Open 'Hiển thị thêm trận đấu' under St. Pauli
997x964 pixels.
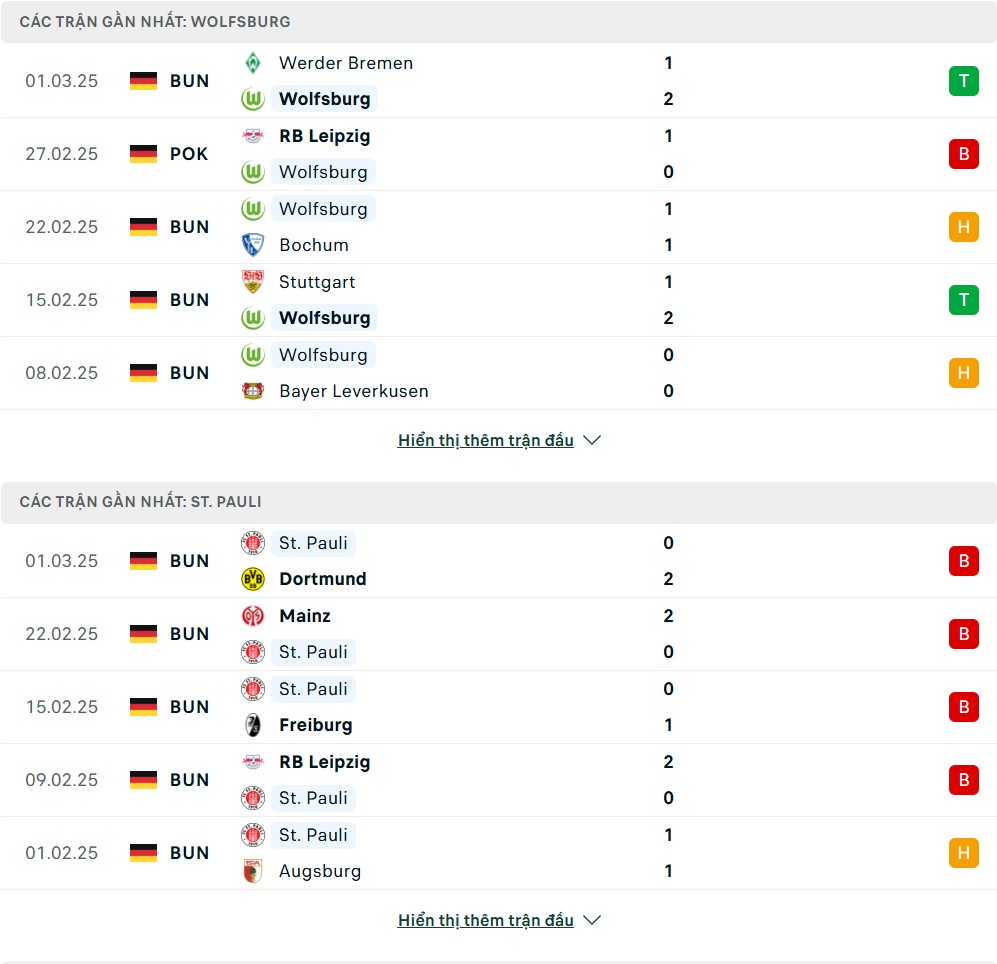point(486,920)
